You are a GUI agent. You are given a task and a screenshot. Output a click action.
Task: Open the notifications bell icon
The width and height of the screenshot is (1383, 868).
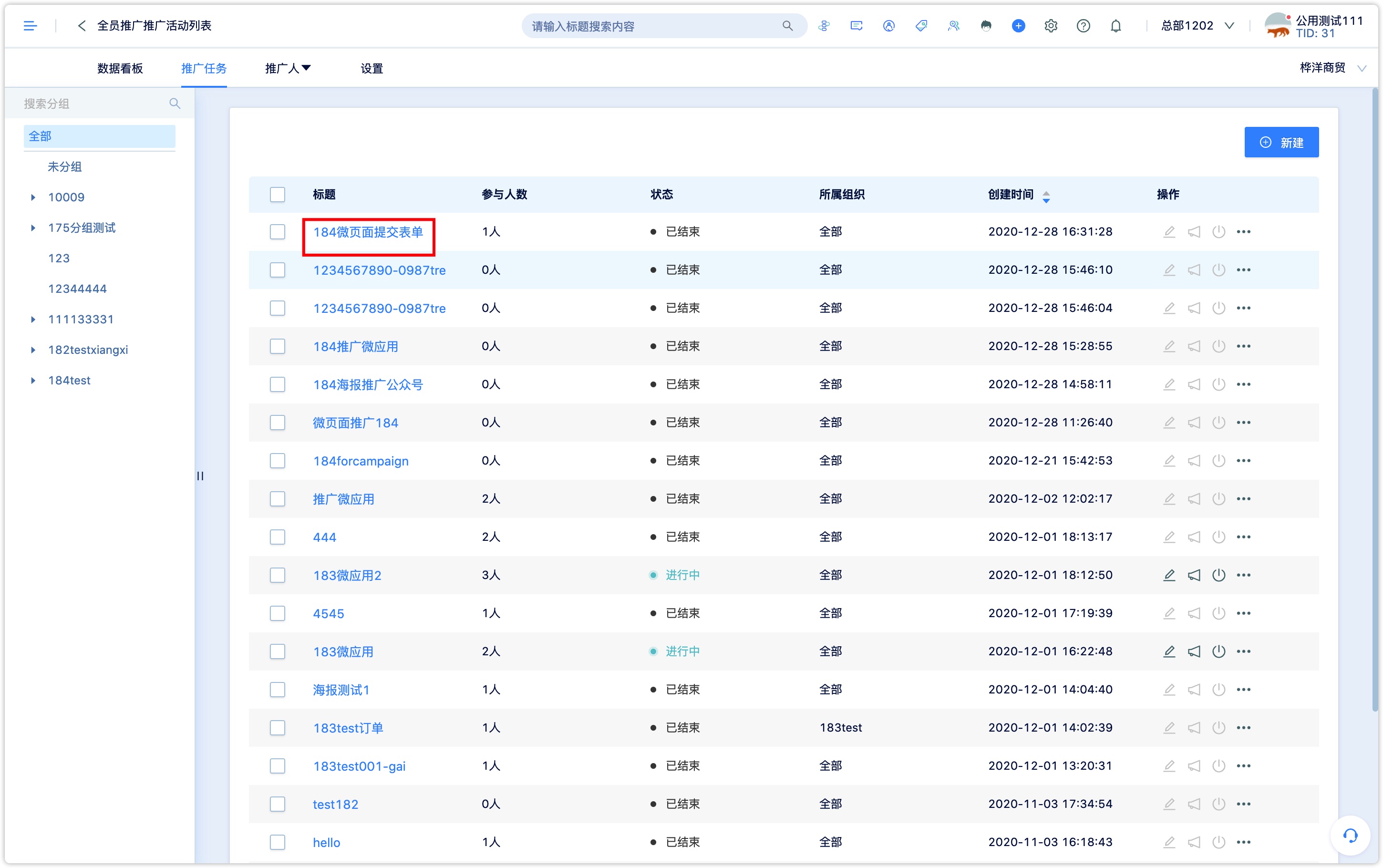click(x=1115, y=26)
